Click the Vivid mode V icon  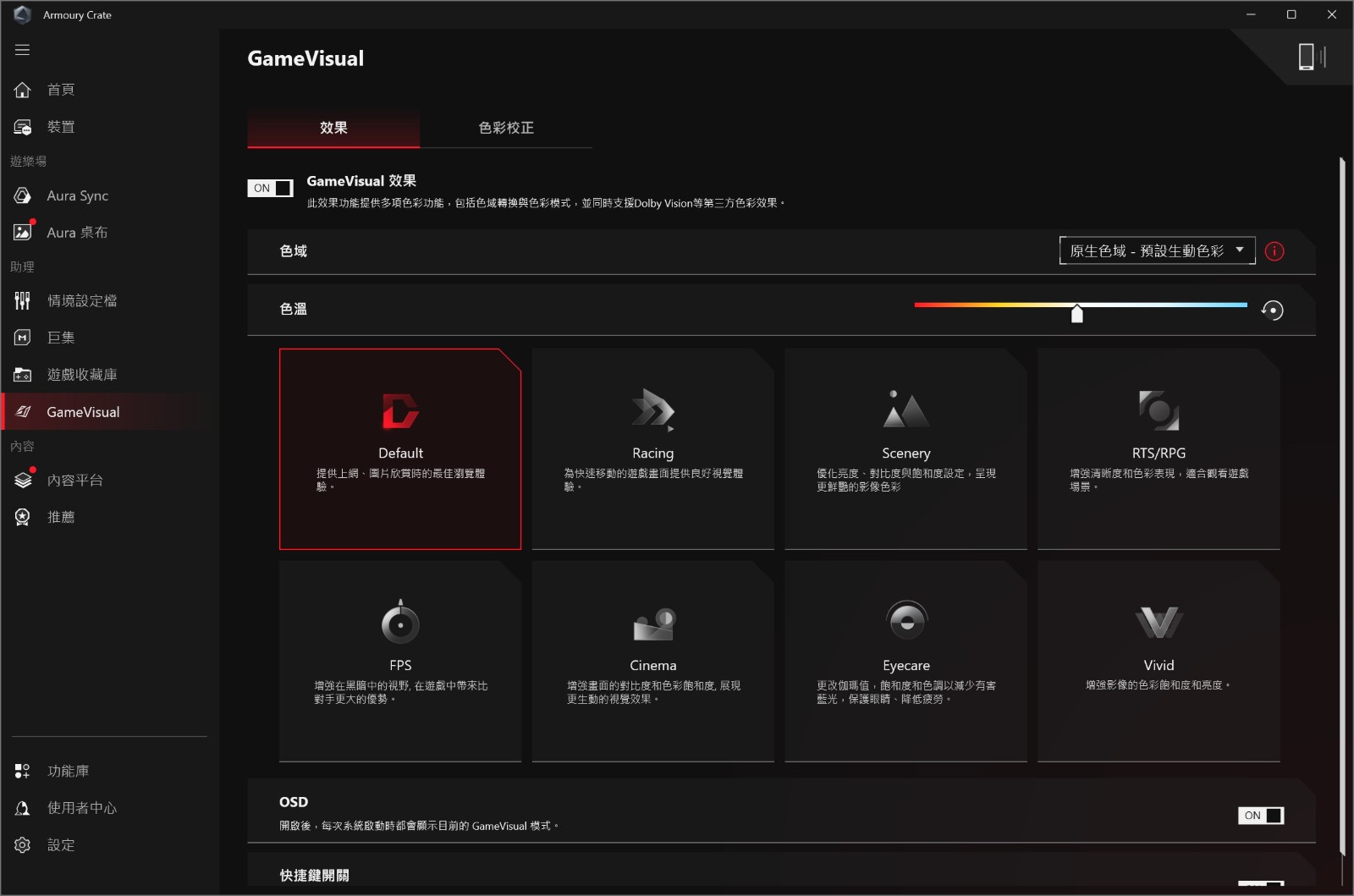(x=1159, y=623)
